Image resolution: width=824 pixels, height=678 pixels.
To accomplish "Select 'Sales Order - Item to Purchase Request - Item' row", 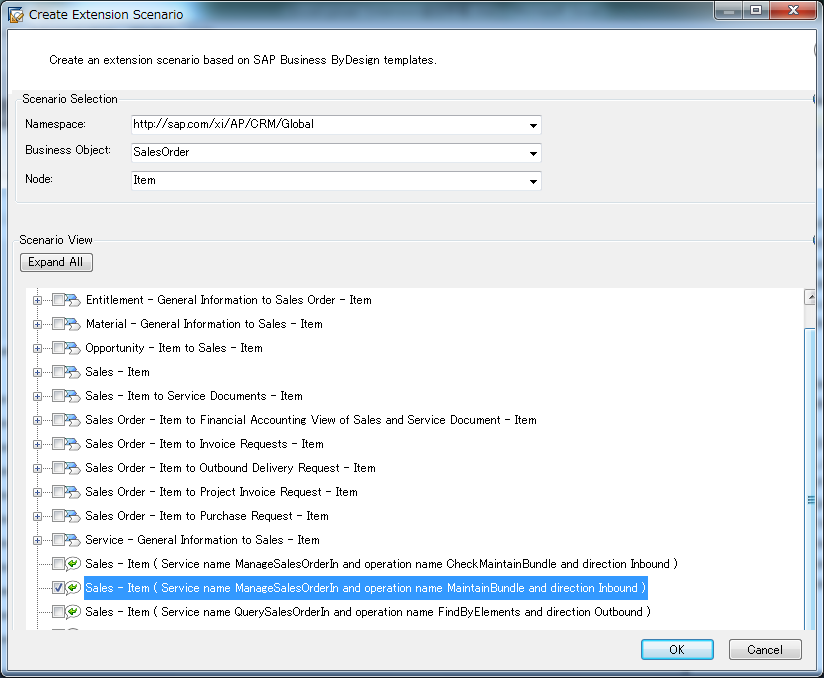I will (207, 516).
